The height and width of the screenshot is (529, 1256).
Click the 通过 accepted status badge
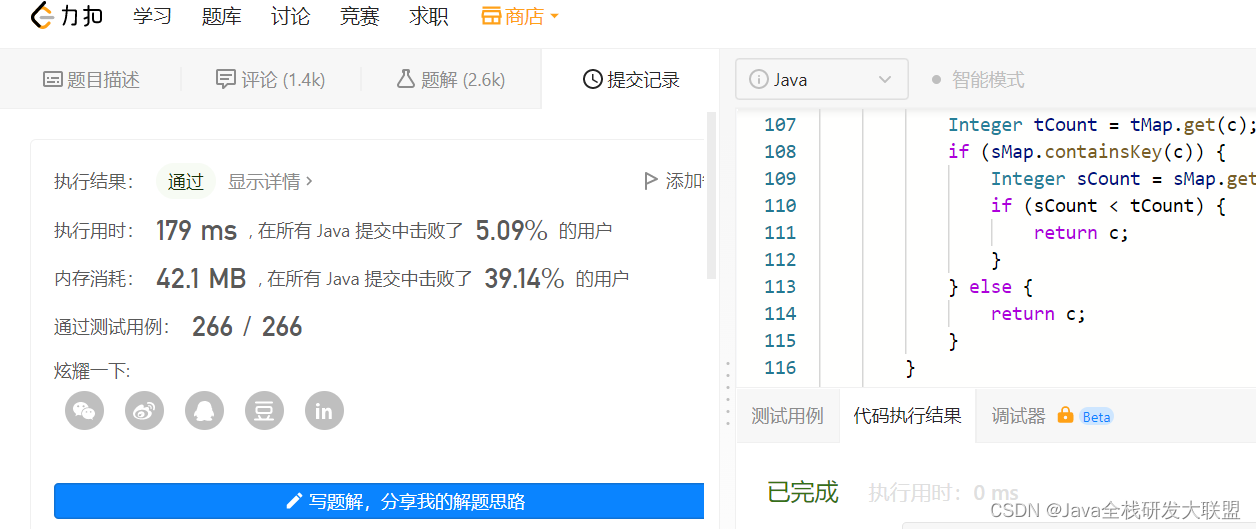186,181
